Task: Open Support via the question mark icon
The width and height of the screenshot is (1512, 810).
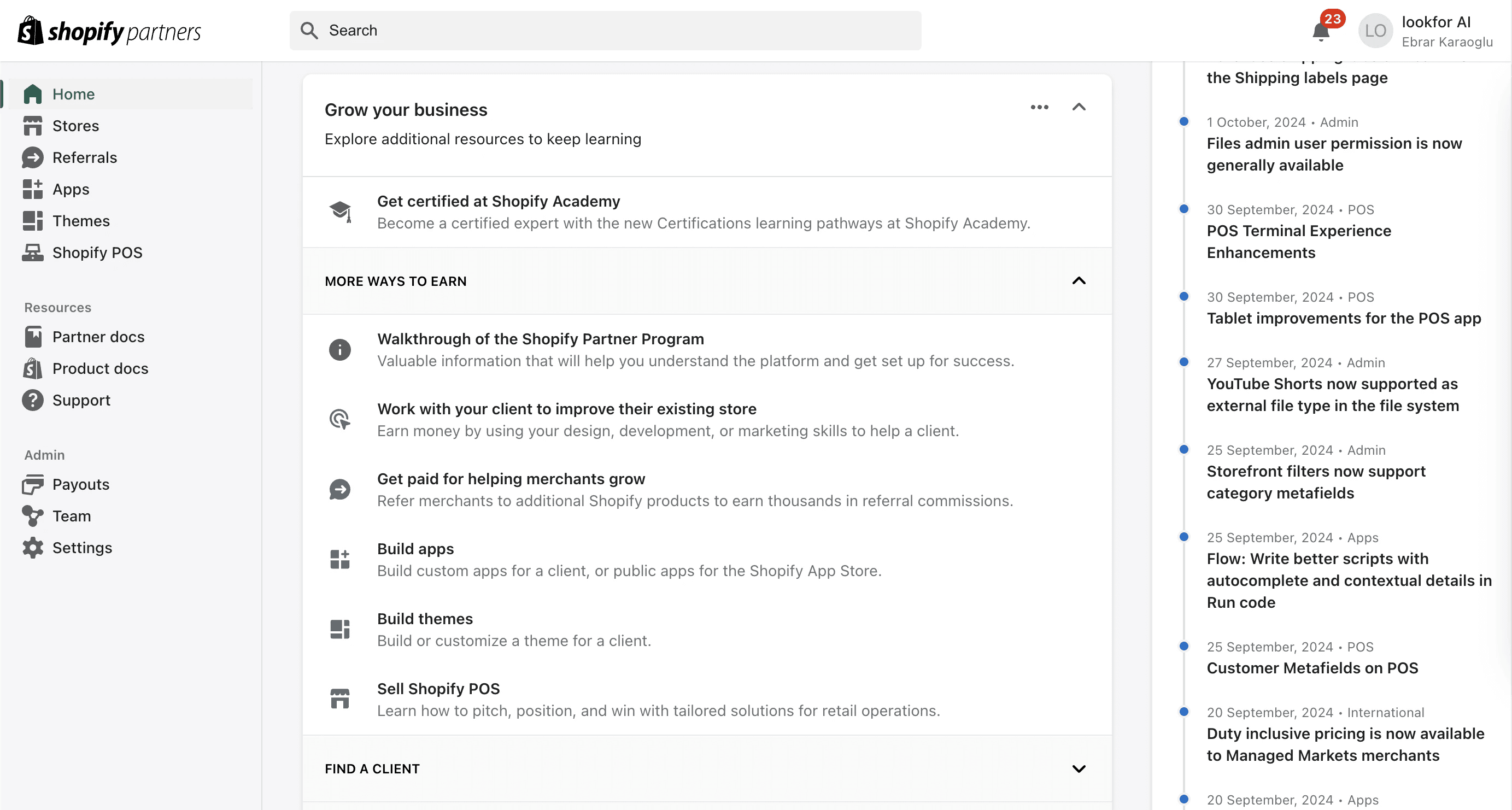Action: (x=33, y=400)
